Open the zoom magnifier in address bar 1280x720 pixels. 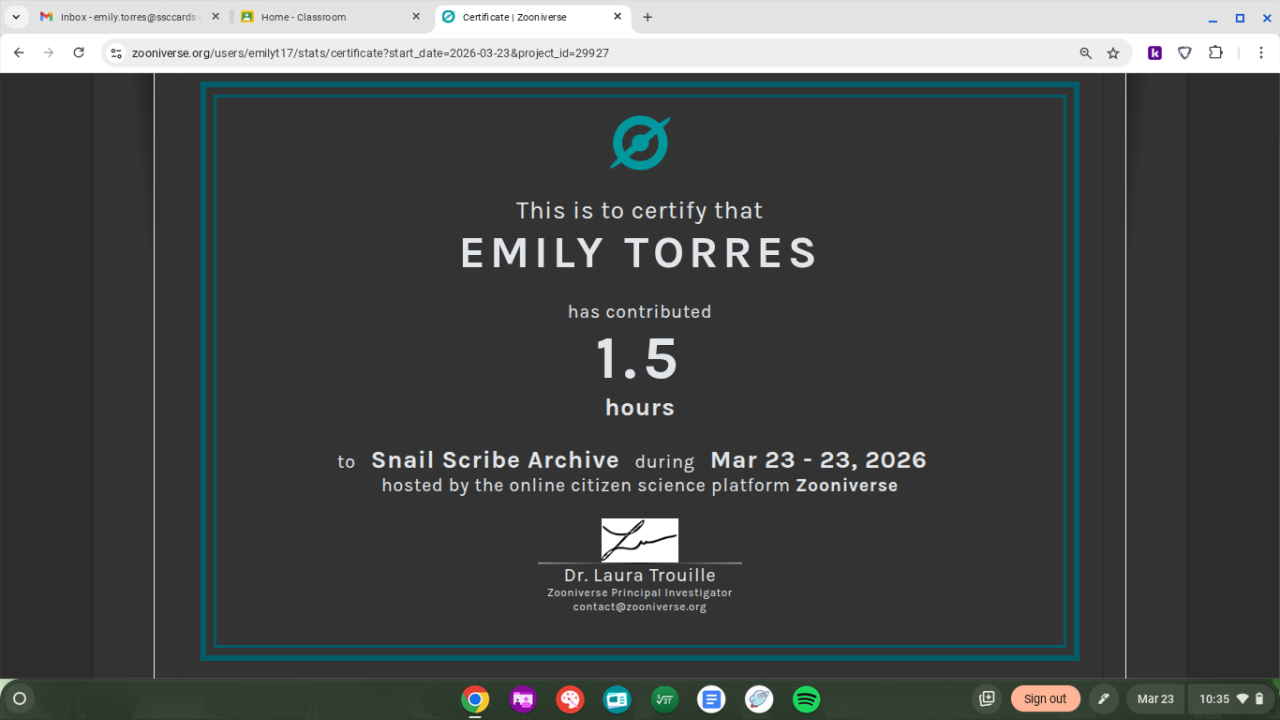tap(1086, 53)
